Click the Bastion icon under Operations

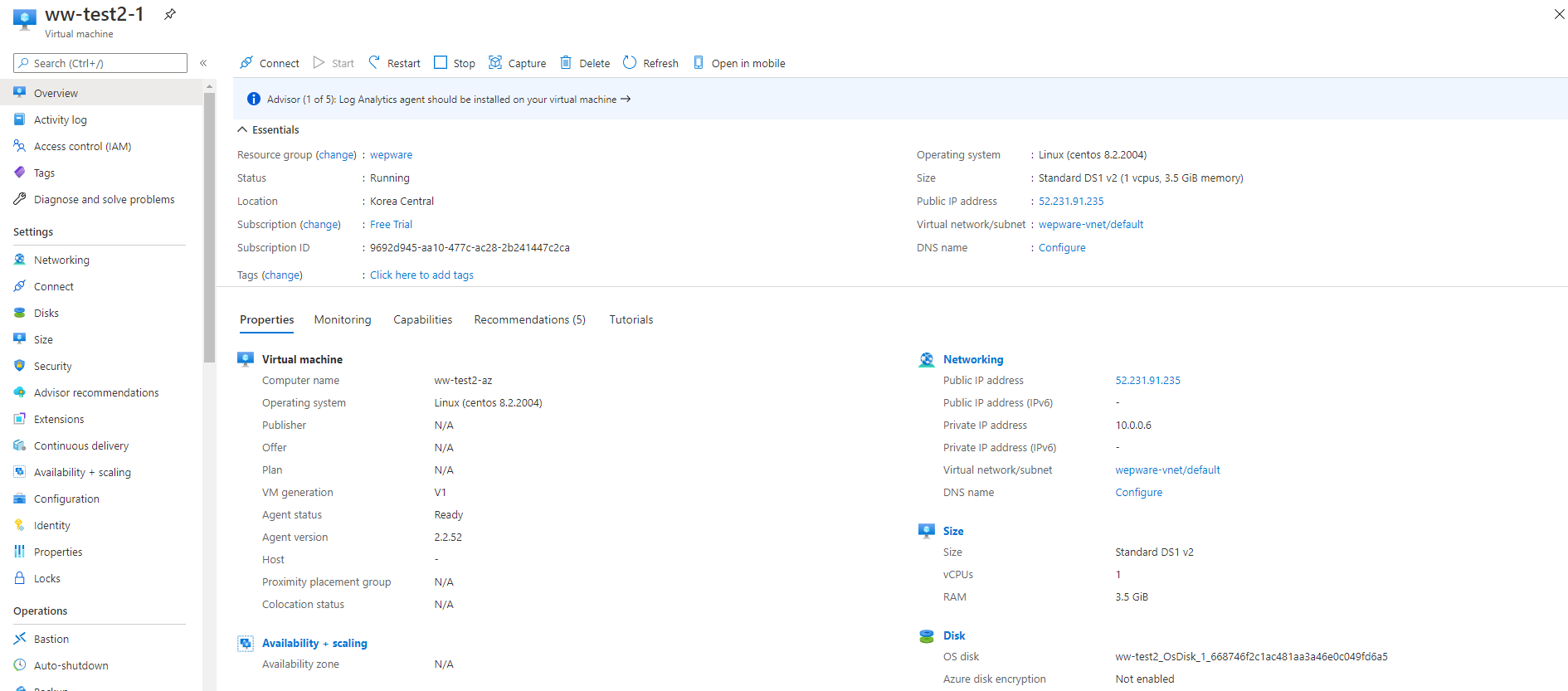tap(20, 638)
